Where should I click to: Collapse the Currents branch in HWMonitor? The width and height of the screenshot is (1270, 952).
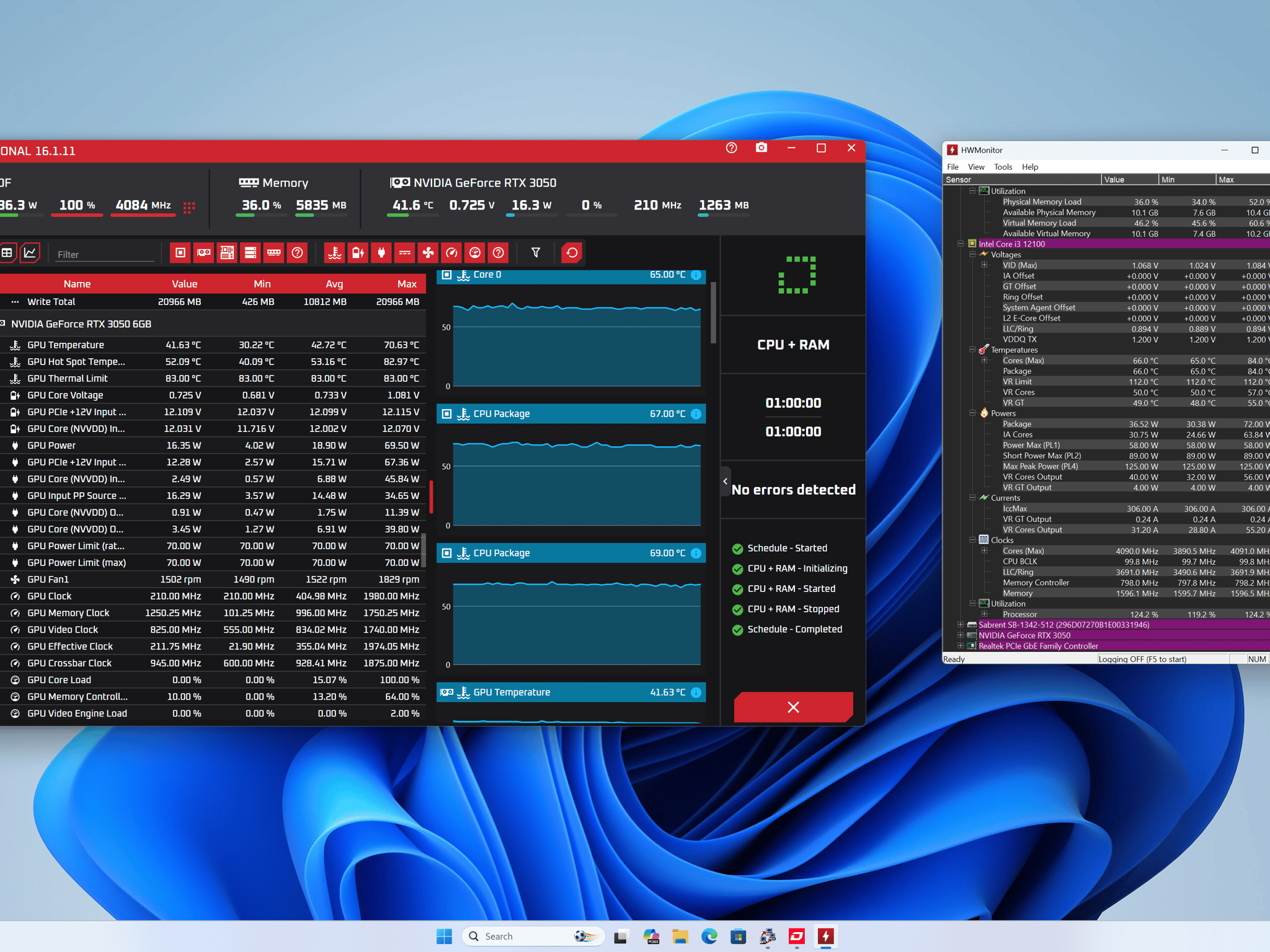coord(972,498)
